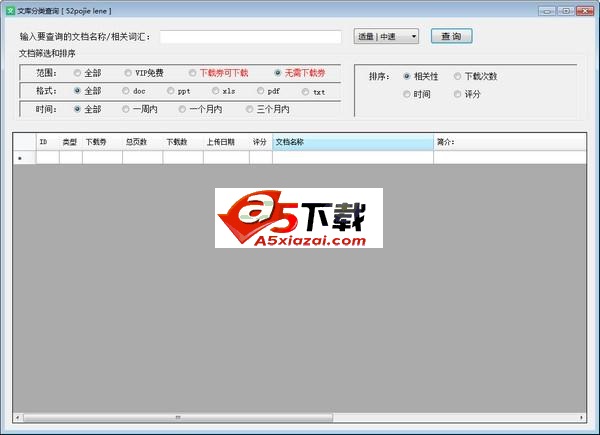Minimize the 文库分类查询 window
This screenshot has height=435, width=600.
click(x=547, y=11)
